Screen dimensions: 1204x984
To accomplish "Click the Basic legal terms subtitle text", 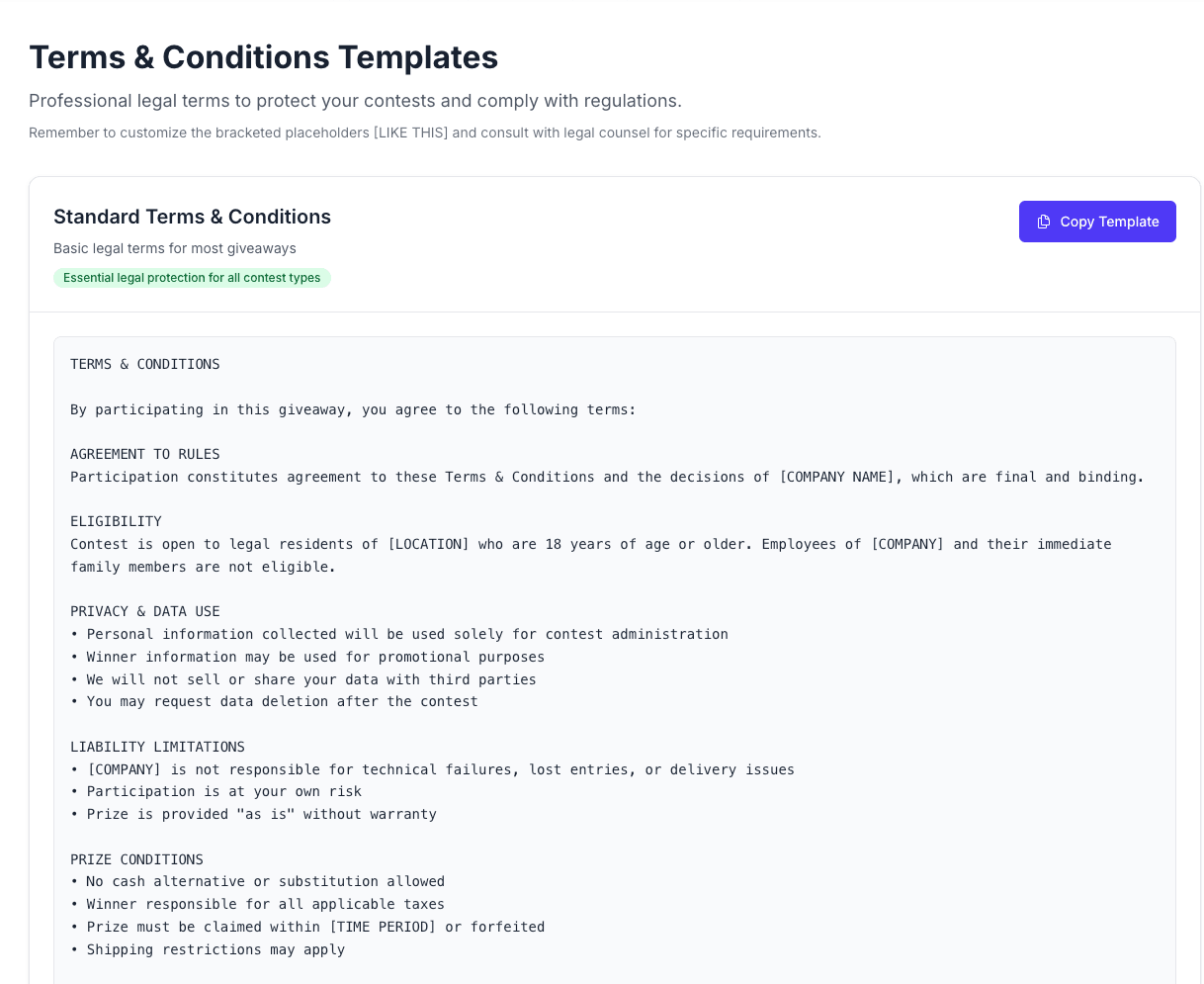I will point(175,248).
